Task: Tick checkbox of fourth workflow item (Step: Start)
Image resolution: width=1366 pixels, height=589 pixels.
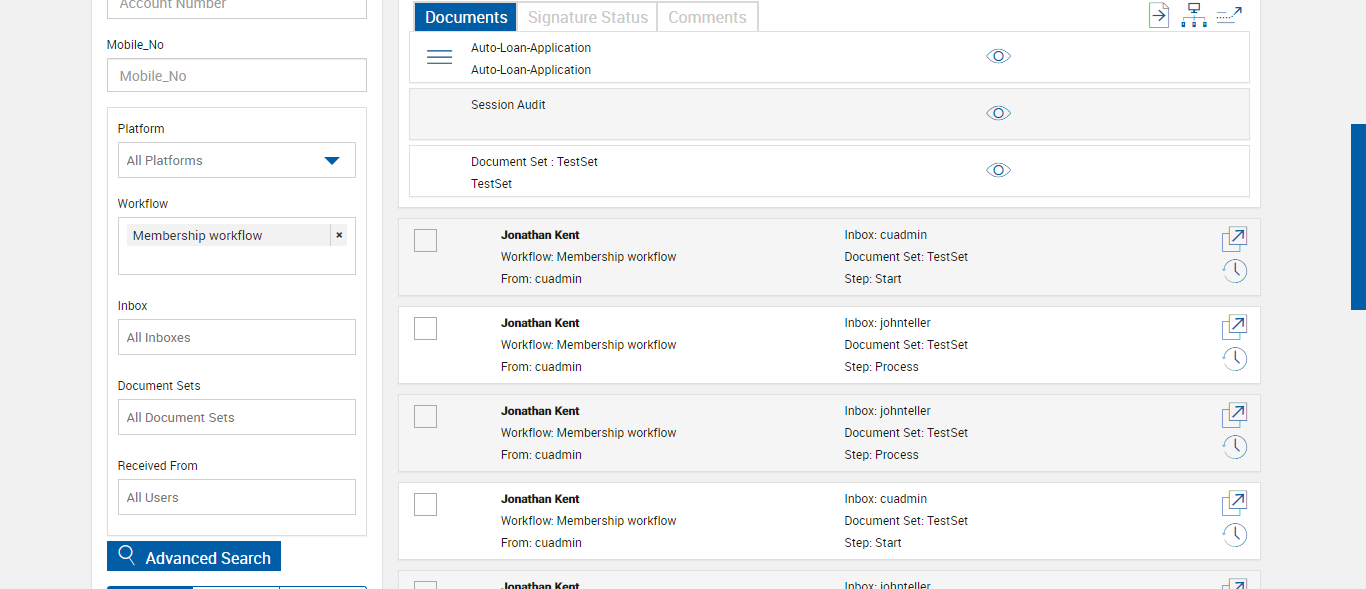Action: [x=425, y=504]
